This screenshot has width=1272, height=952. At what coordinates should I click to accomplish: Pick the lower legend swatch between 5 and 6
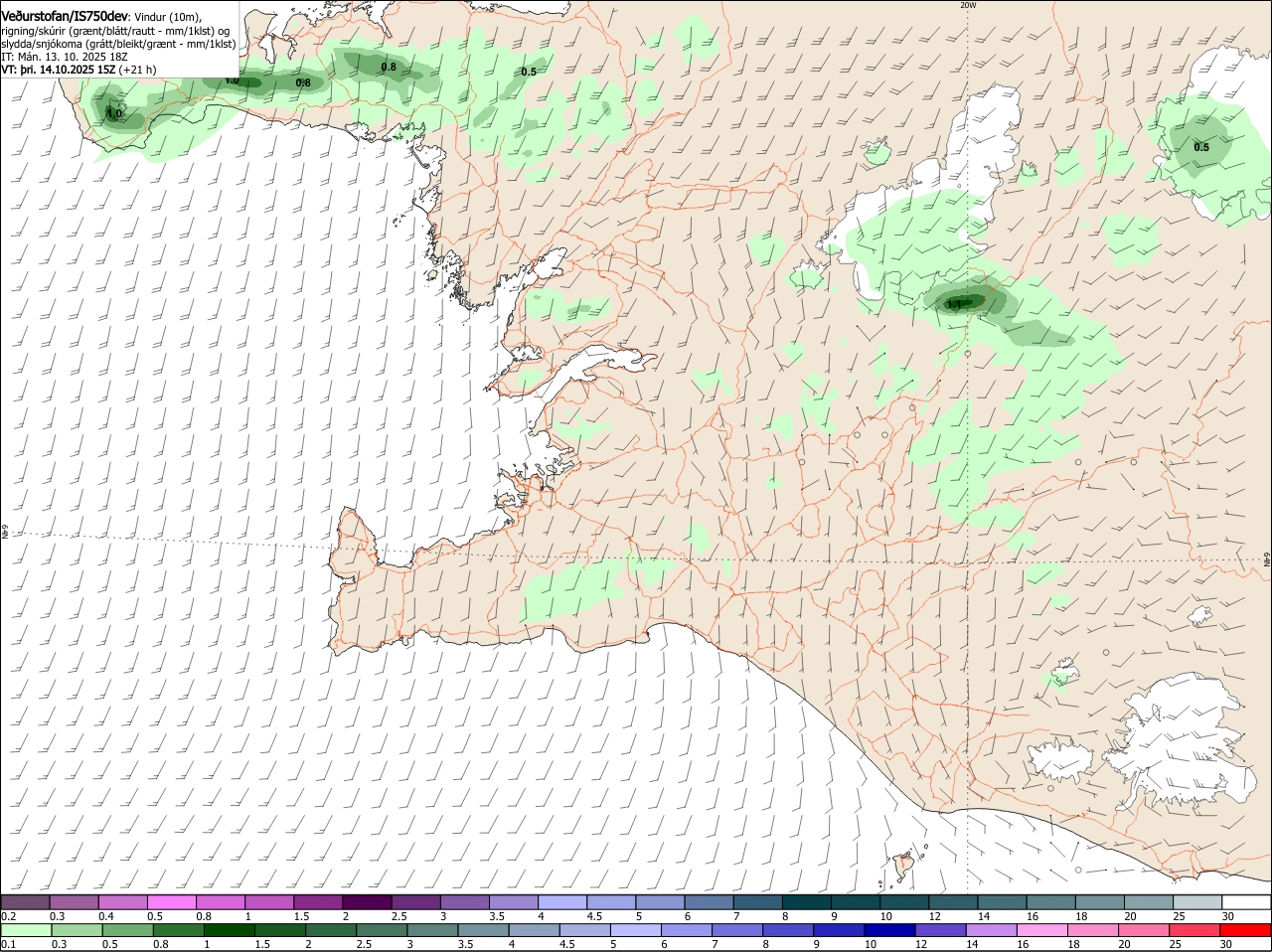(636, 930)
